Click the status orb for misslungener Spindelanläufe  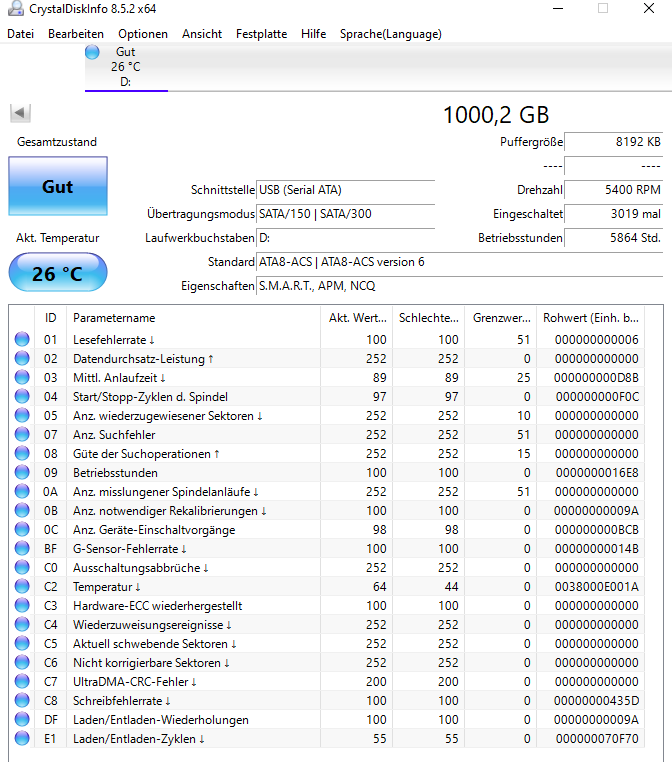pyautogui.click(x=22, y=491)
